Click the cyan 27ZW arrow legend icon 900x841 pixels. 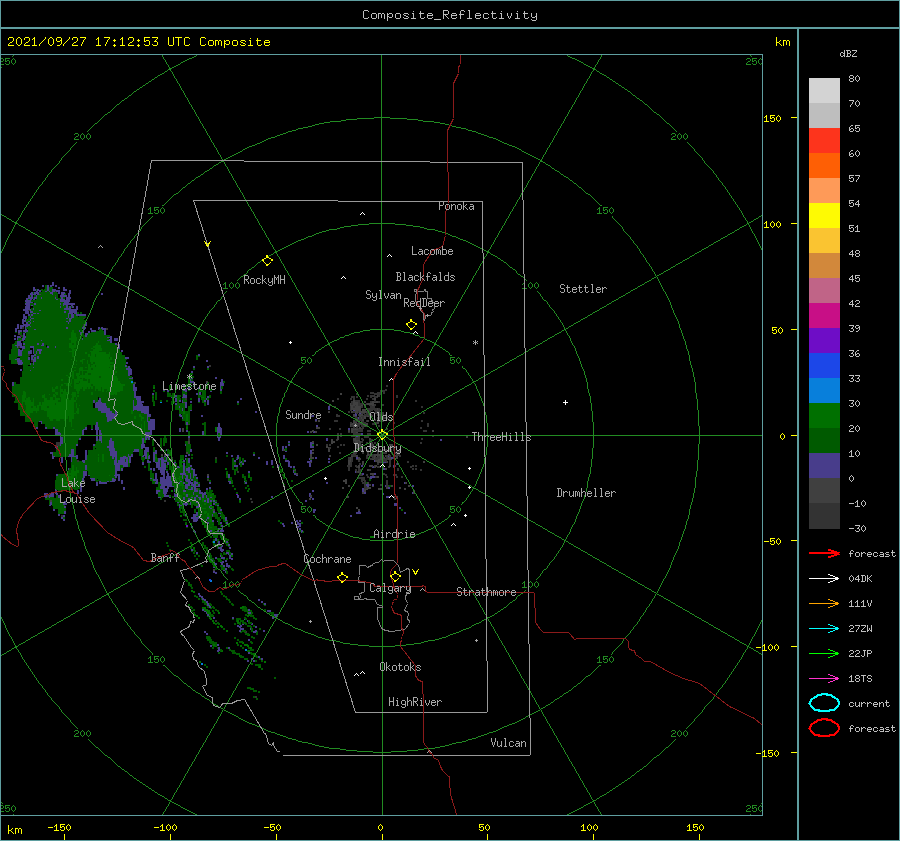[x=824, y=629]
